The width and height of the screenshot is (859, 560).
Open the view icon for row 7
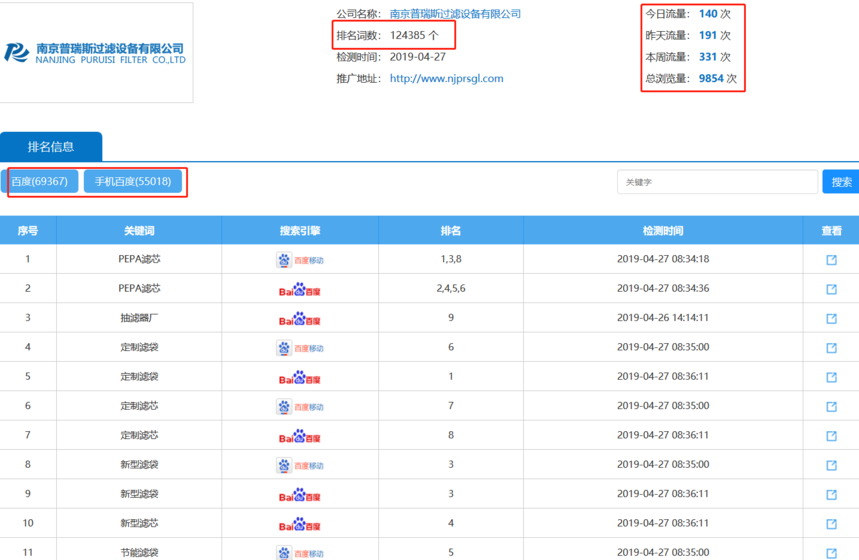[x=831, y=436]
